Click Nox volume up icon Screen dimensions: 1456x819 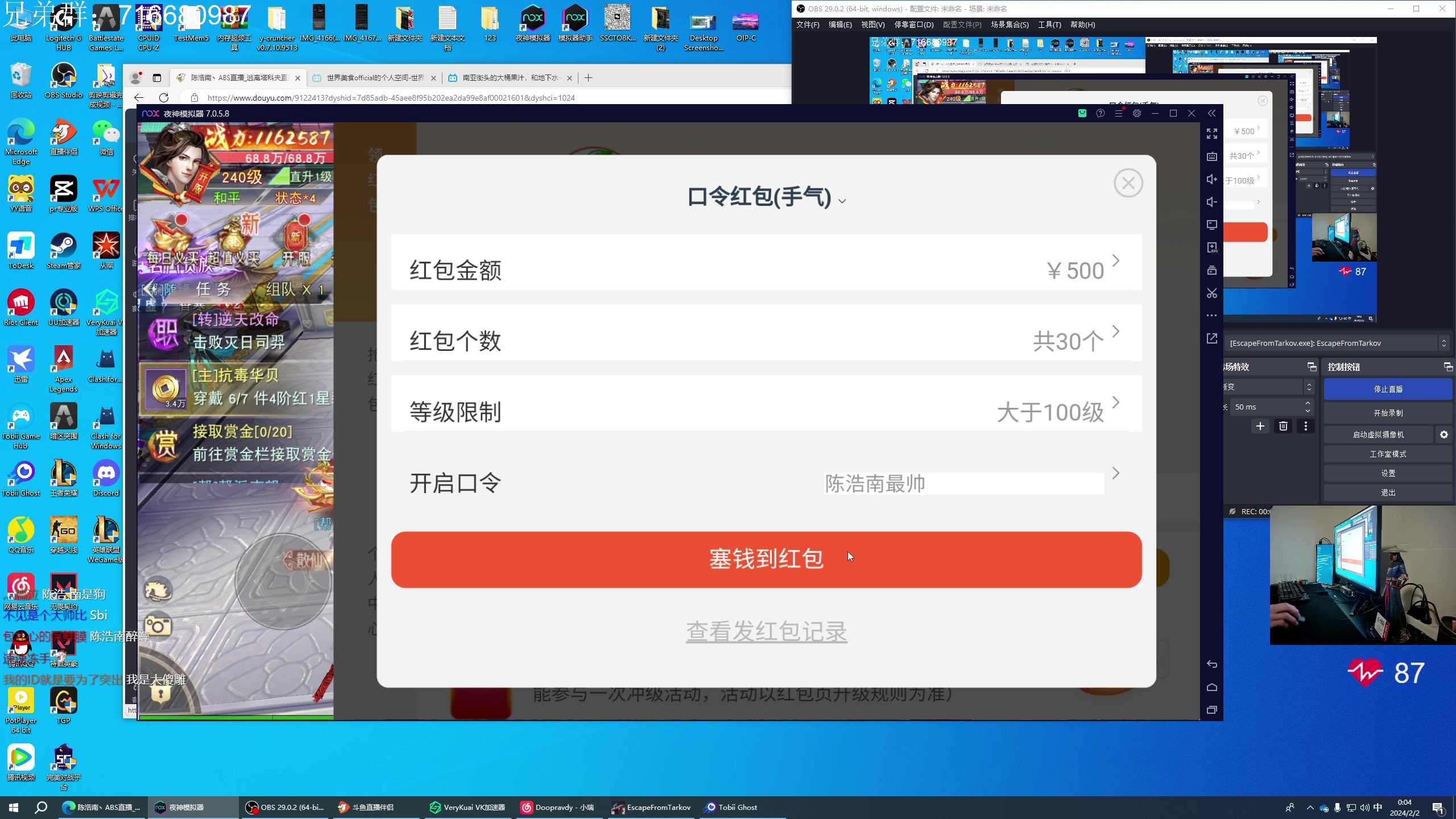click(x=1212, y=179)
